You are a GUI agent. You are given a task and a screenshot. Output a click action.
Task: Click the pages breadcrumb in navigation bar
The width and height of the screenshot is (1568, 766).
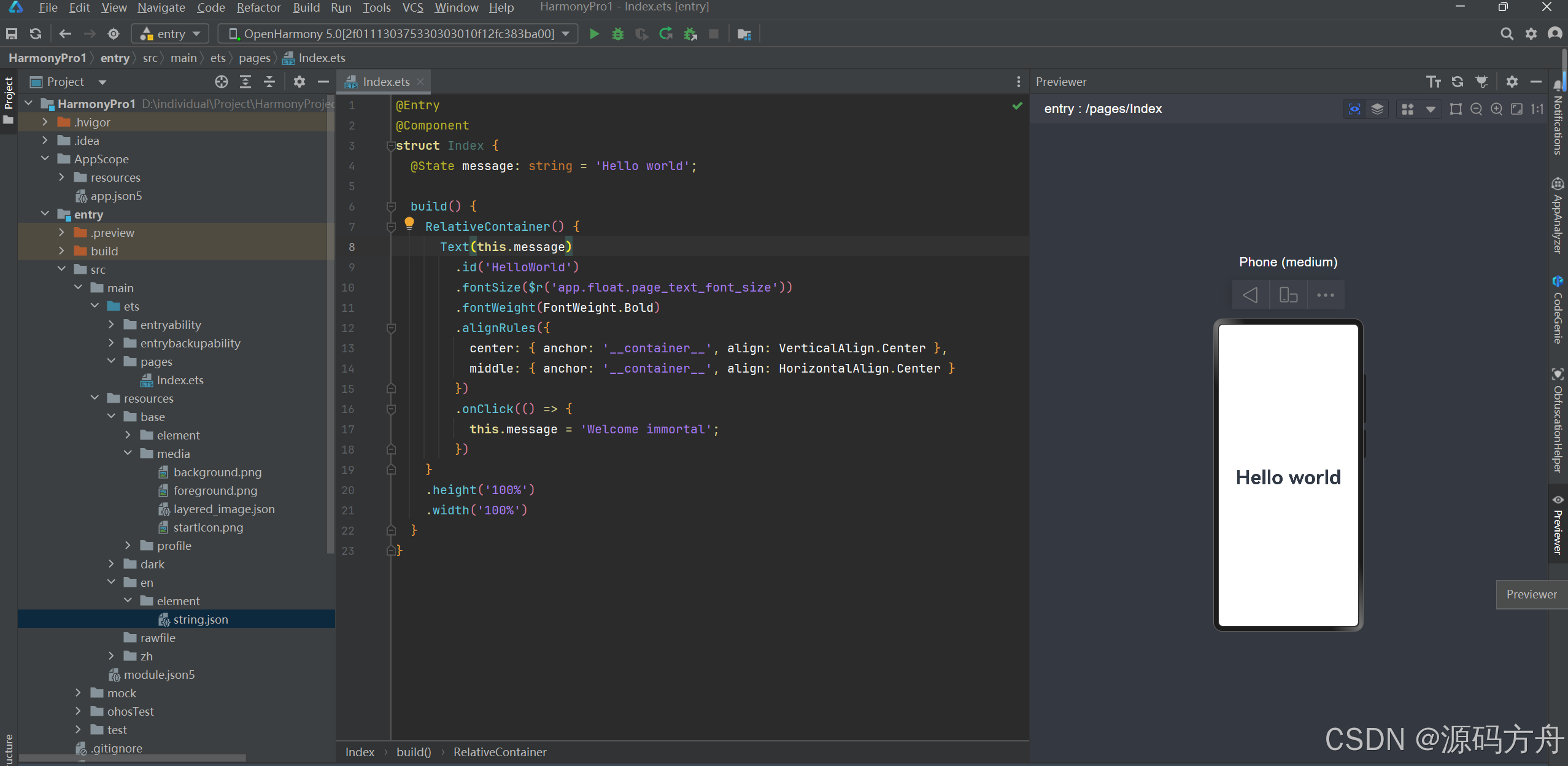click(x=255, y=58)
